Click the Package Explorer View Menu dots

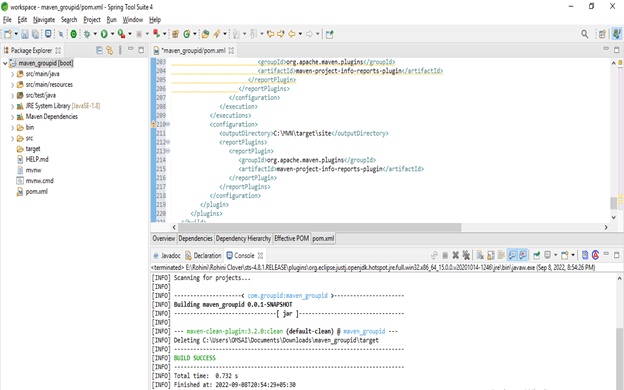[120, 50]
